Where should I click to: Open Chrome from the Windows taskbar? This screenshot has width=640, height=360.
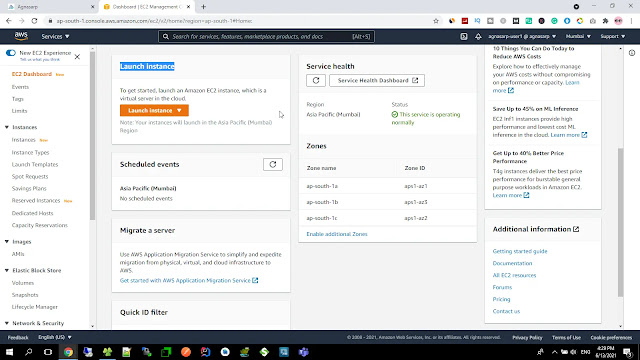(68, 352)
